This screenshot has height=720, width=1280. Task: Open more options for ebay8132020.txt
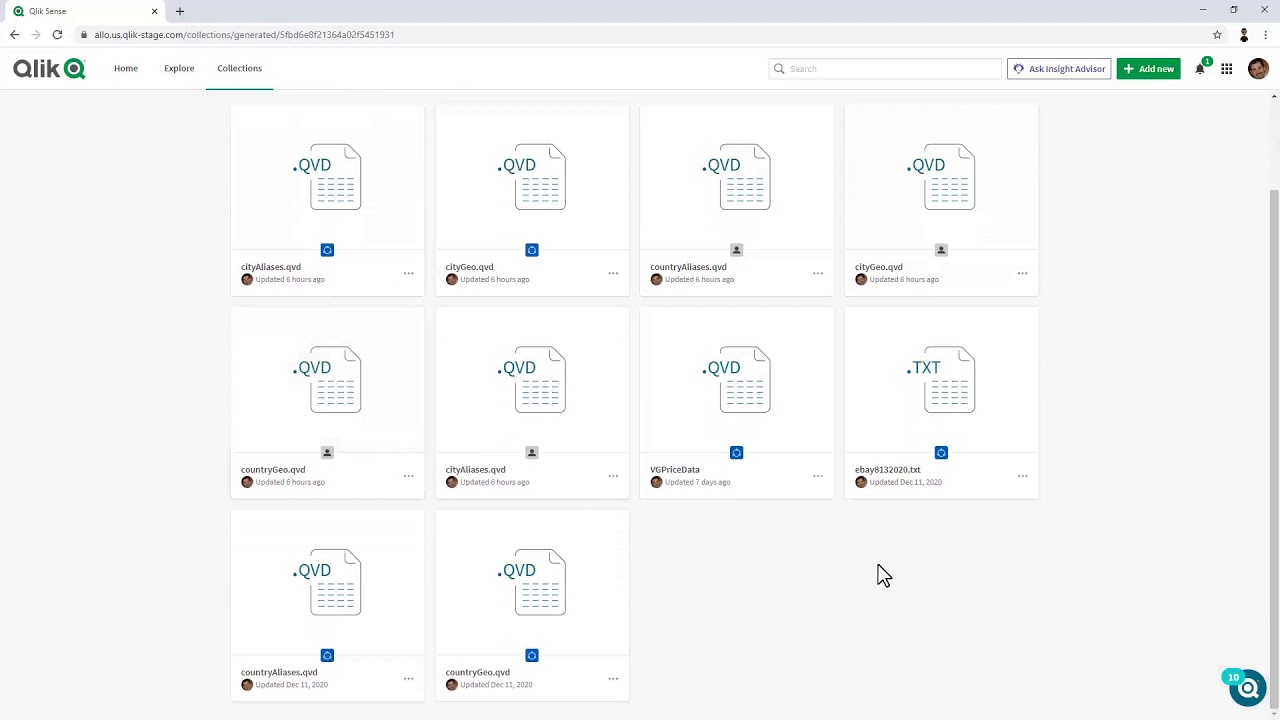click(1022, 476)
